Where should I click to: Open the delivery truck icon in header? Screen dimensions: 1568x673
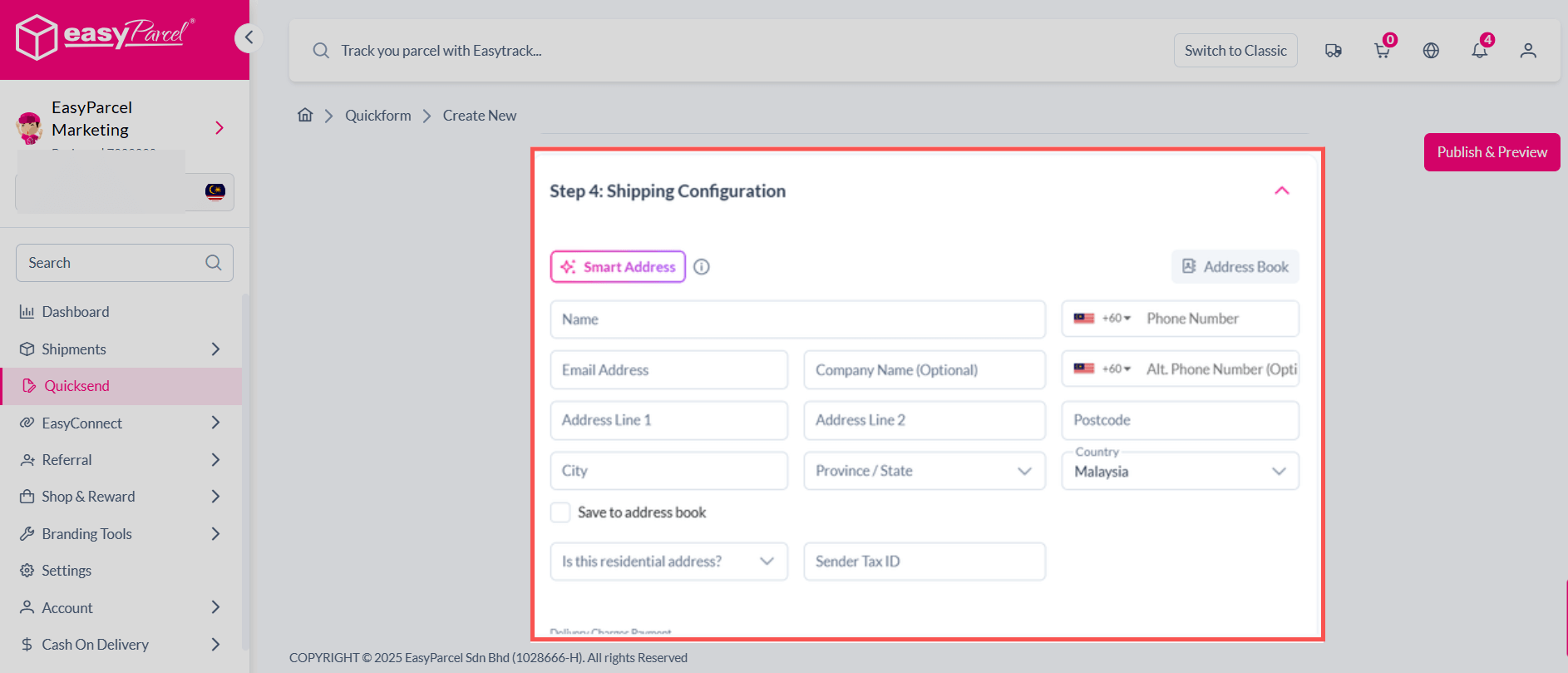[1334, 51]
